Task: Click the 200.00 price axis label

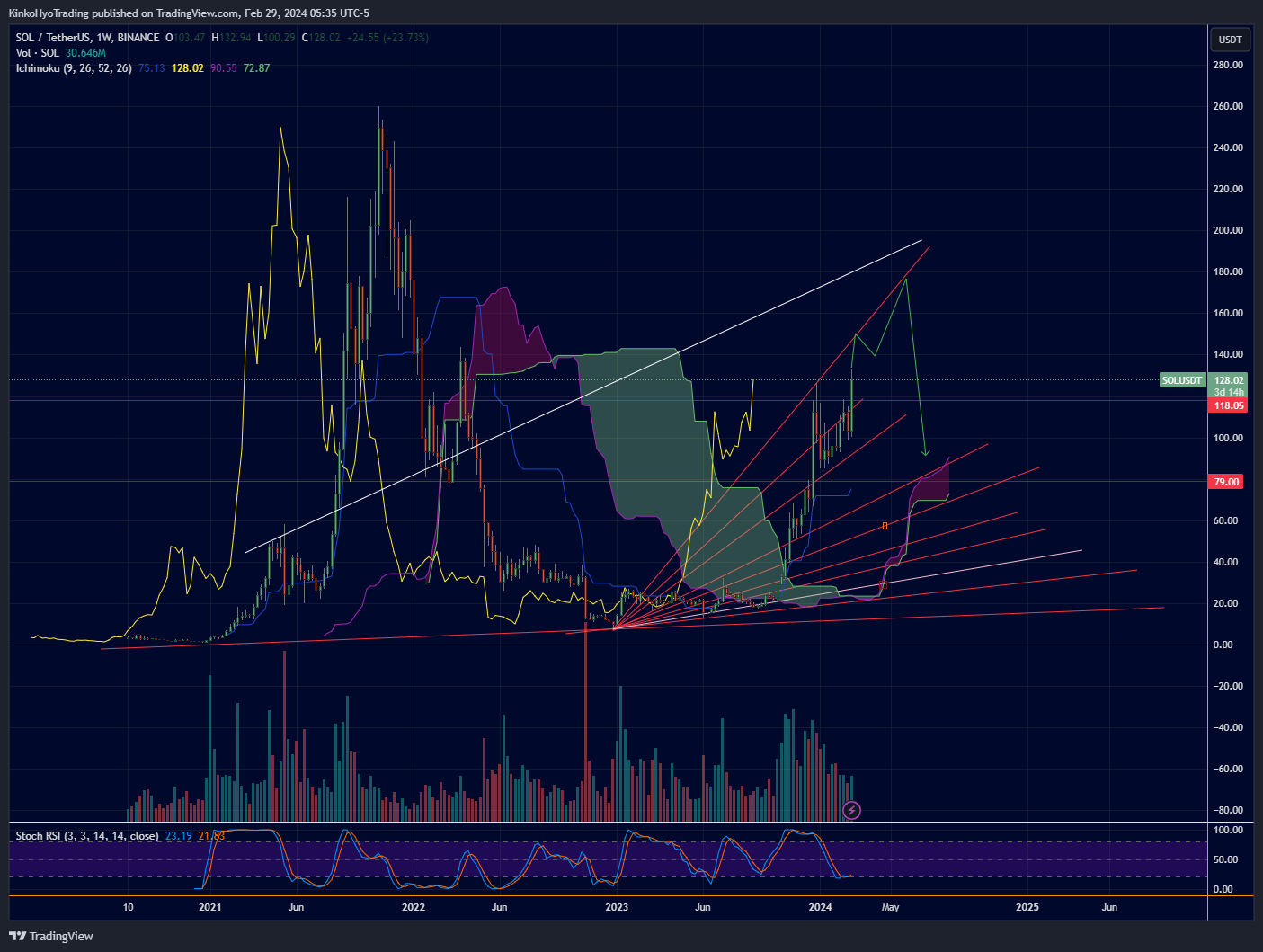Action: 1228,230
